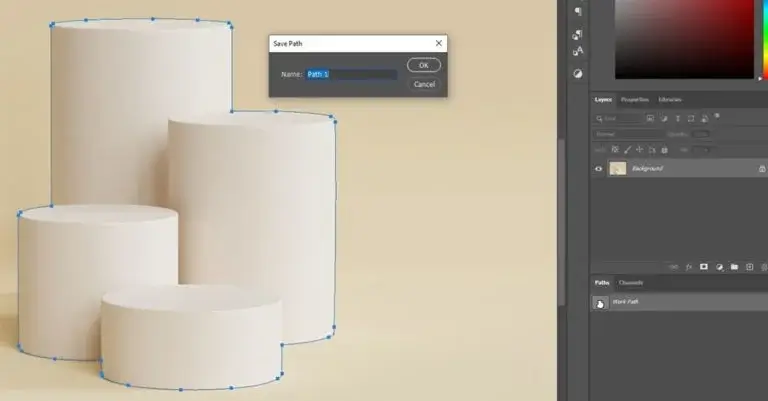Lock layer position with move icon
The height and width of the screenshot is (401, 768).
pyautogui.click(x=640, y=150)
